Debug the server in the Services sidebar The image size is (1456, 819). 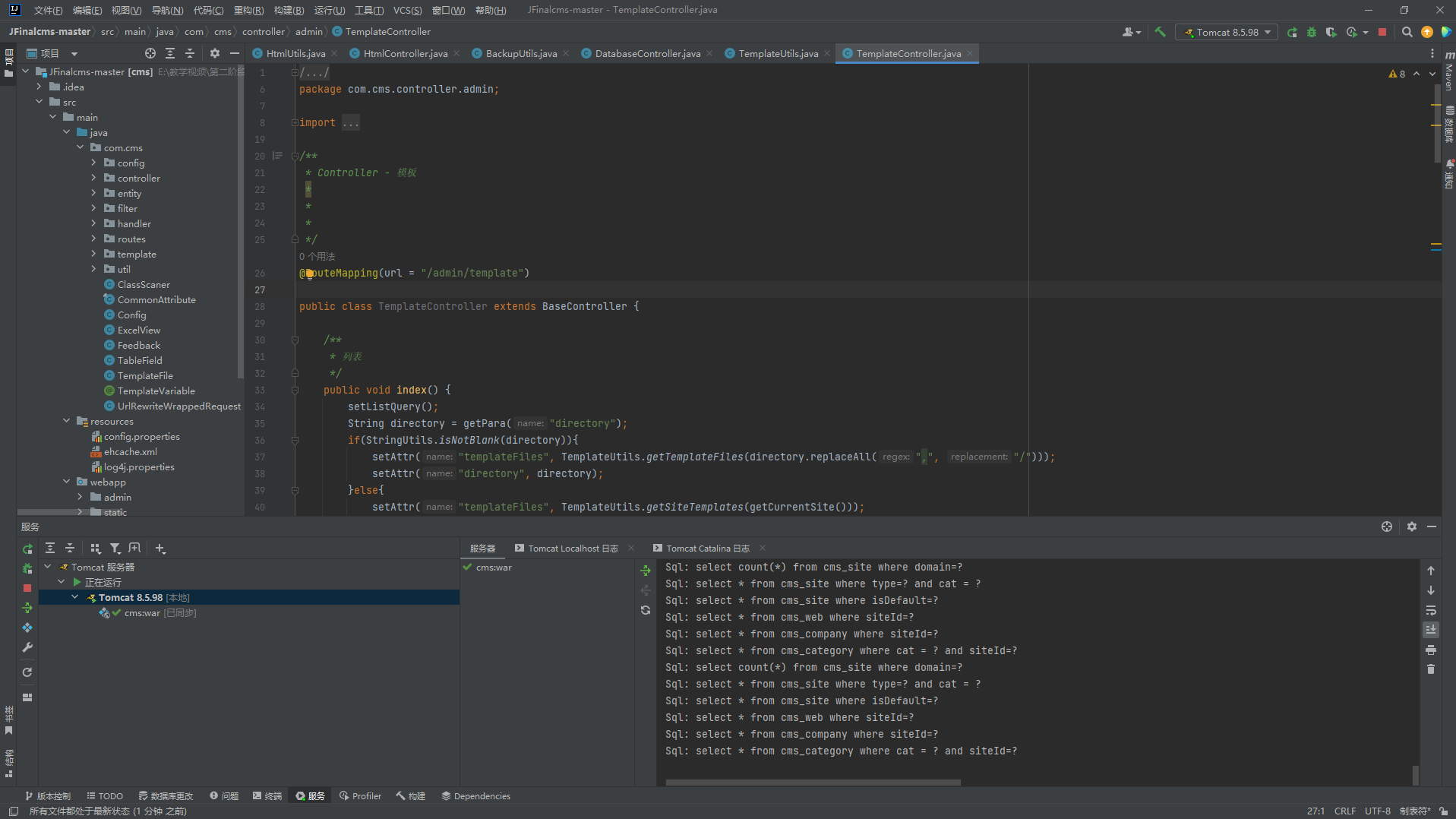click(27, 568)
